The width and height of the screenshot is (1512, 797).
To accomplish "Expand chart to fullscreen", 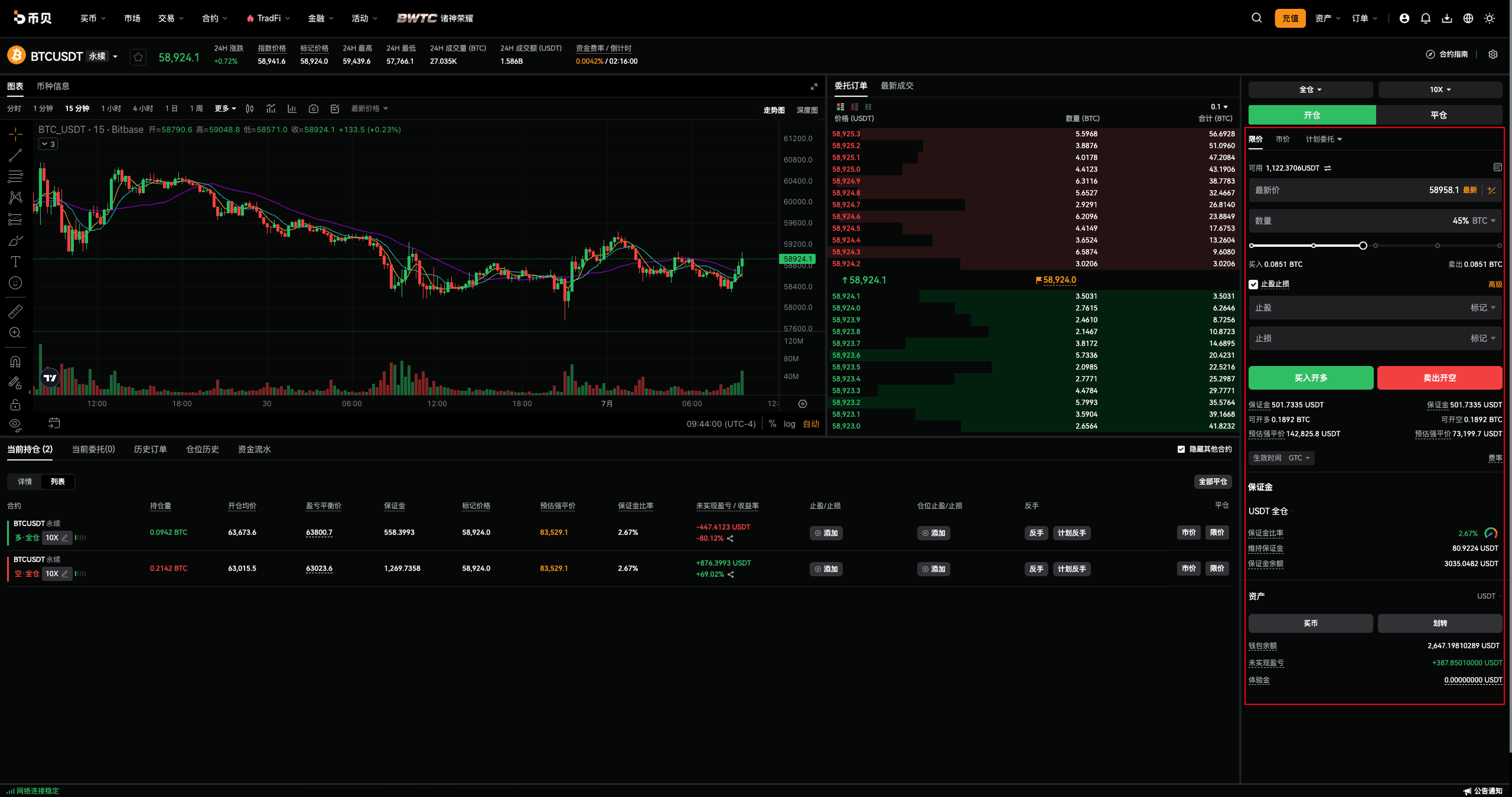I will click(x=814, y=86).
